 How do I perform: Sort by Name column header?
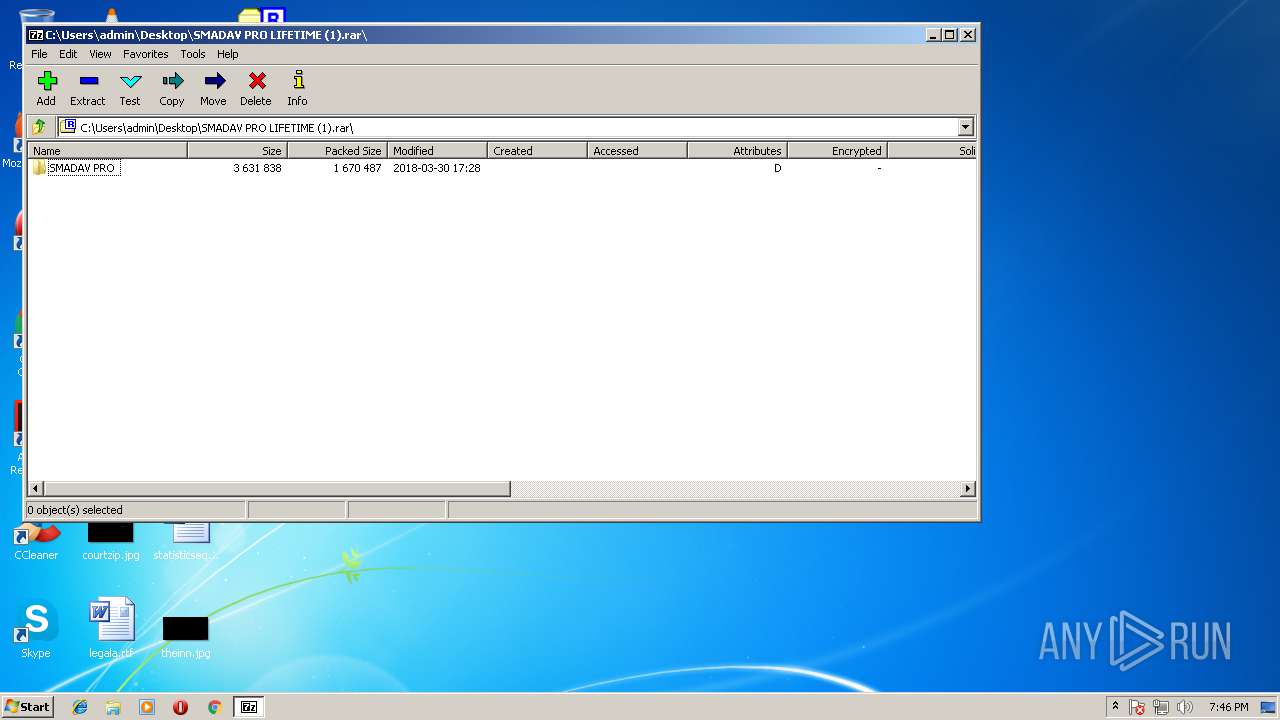(x=107, y=151)
